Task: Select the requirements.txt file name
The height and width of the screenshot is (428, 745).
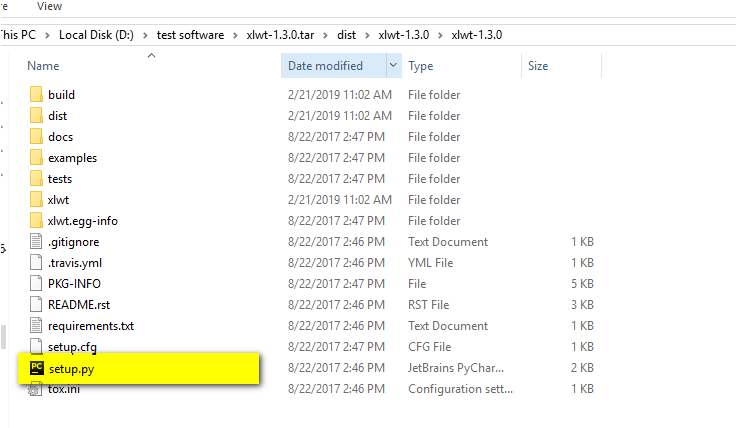Action: pyautogui.click(x=91, y=326)
